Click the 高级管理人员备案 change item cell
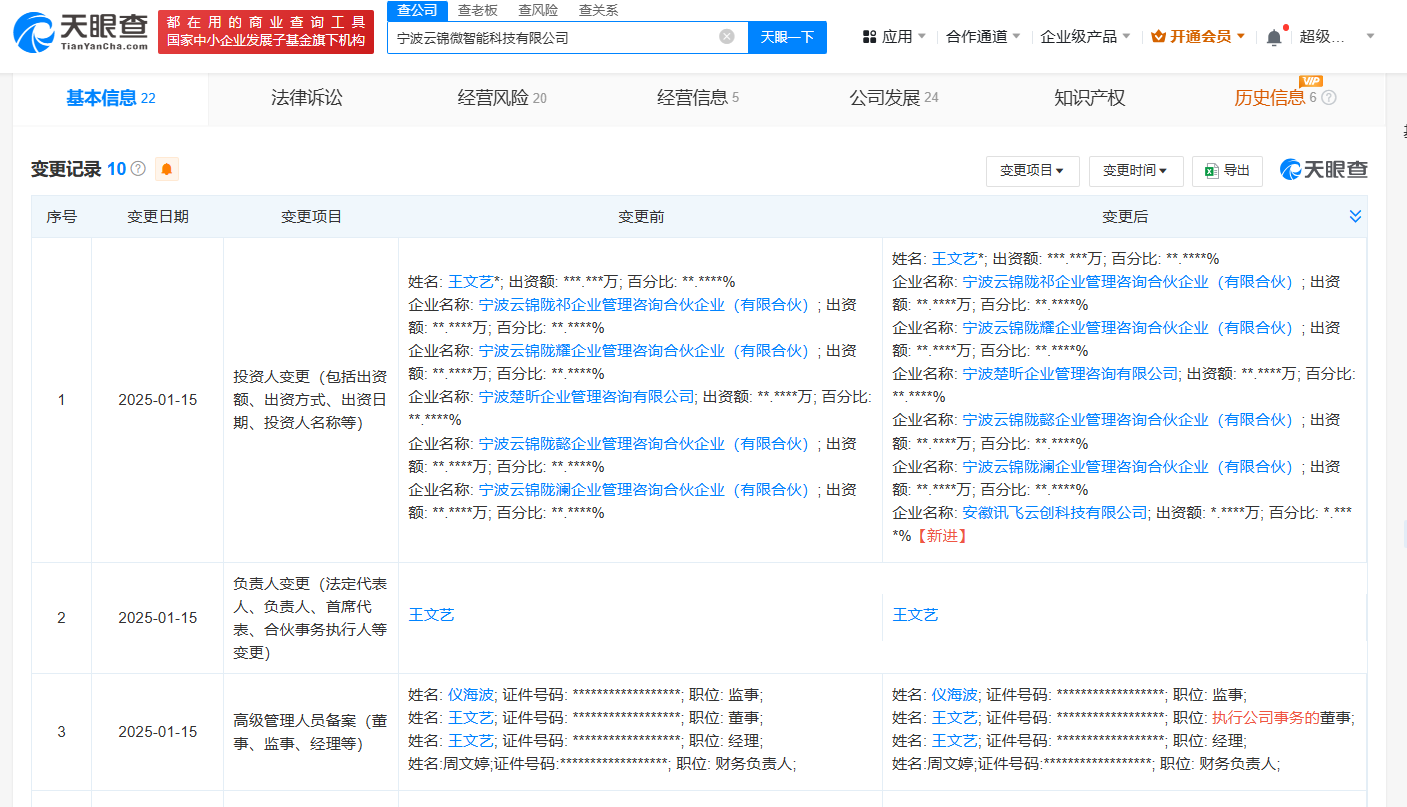Screen dimensions: 1407x807 tap(311, 732)
